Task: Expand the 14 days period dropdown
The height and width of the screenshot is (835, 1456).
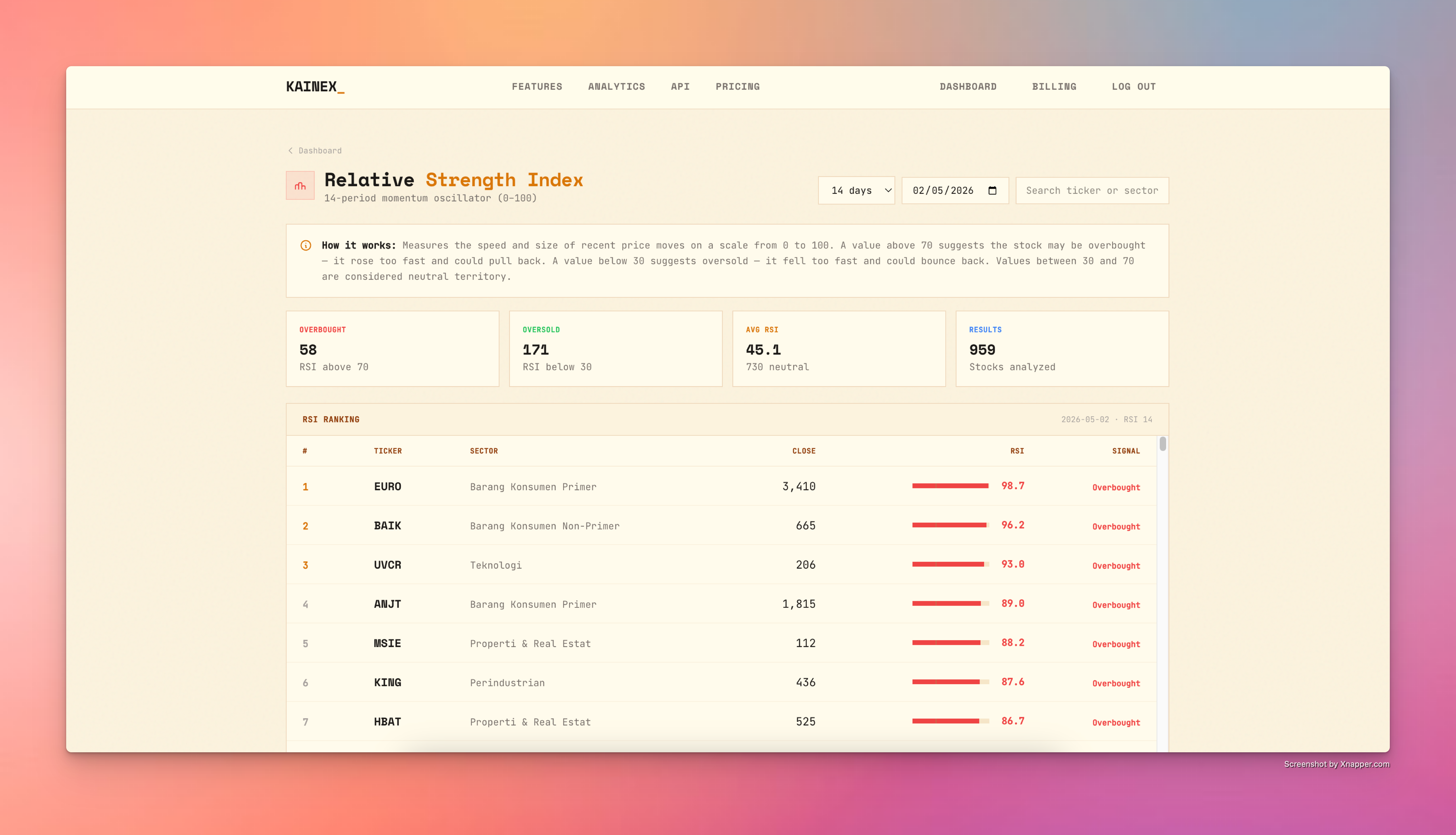Action: click(856, 191)
